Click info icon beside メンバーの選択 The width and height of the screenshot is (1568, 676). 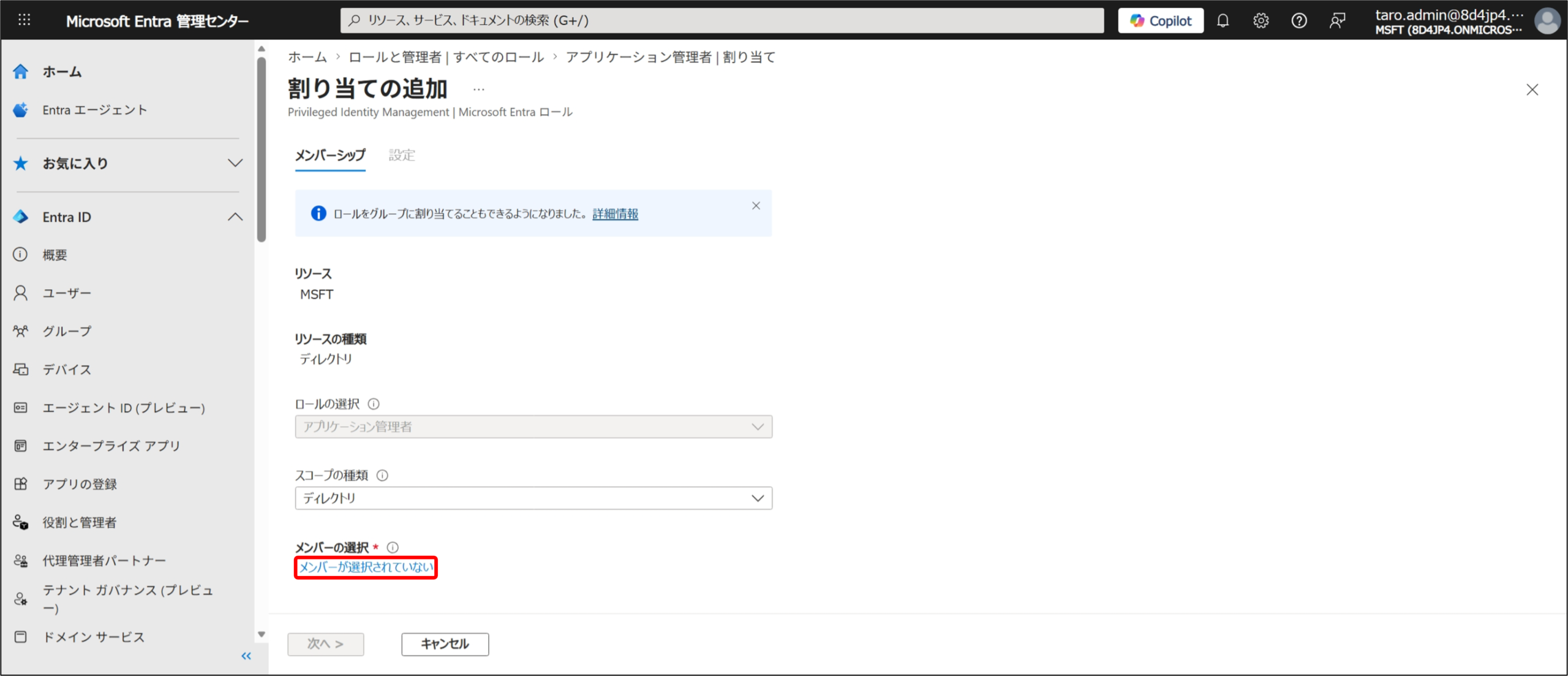tap(393, 547)
